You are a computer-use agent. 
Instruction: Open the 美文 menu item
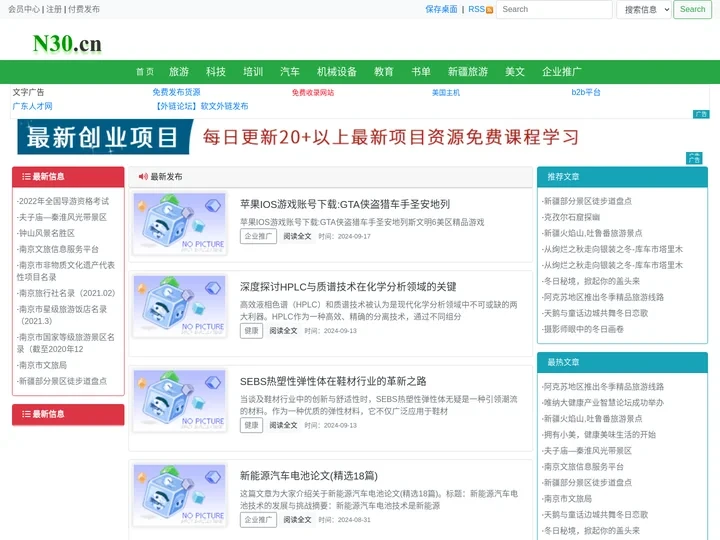tap(515, 72)
